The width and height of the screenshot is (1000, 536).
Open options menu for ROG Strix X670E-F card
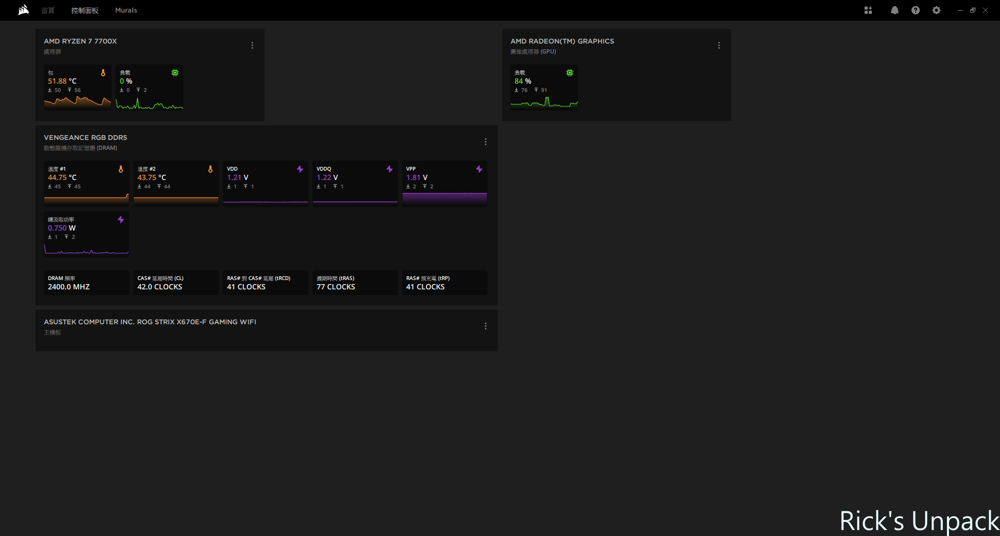pyautogui.click(x=485, y=326)
